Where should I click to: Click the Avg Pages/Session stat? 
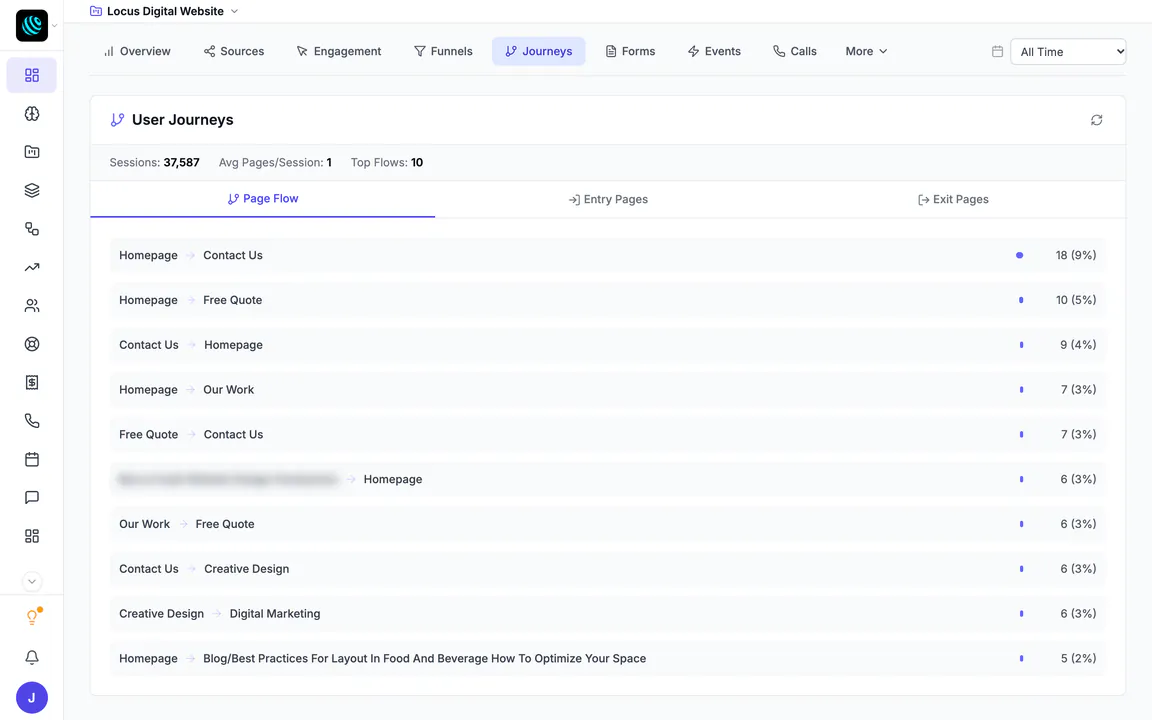coord(275,162)
